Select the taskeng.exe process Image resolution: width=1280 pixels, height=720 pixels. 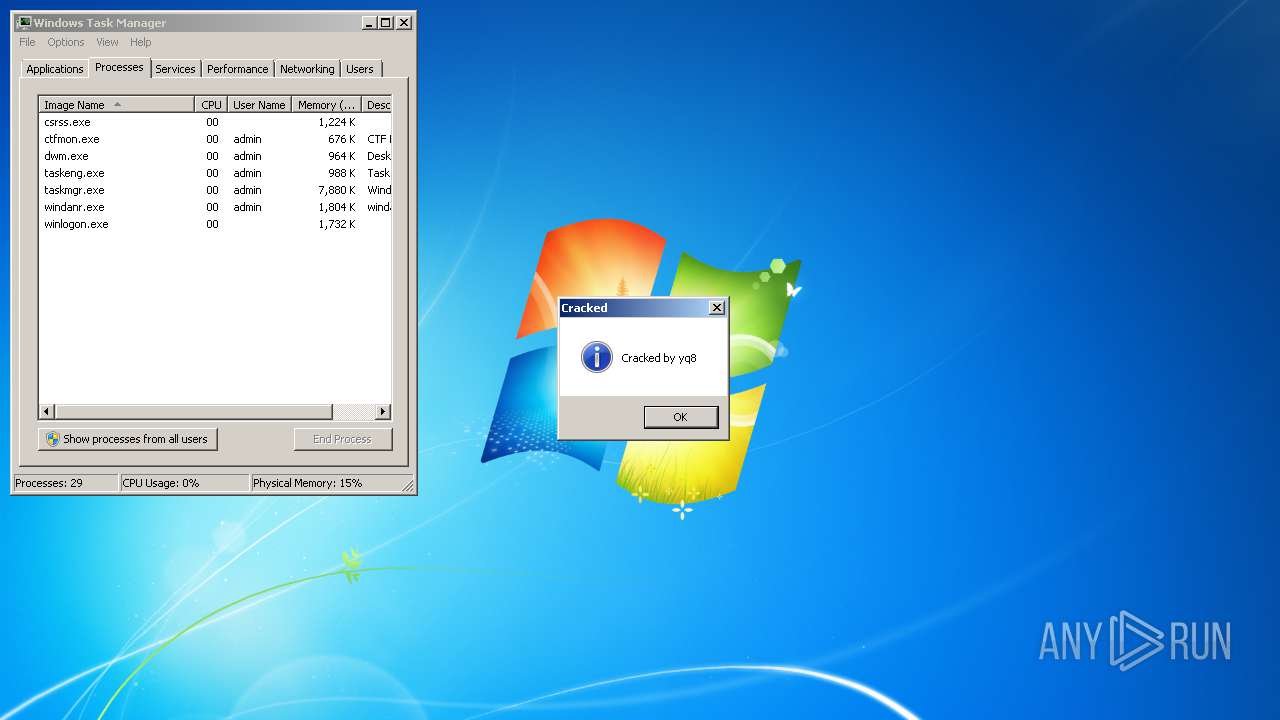tap(215, 173)
